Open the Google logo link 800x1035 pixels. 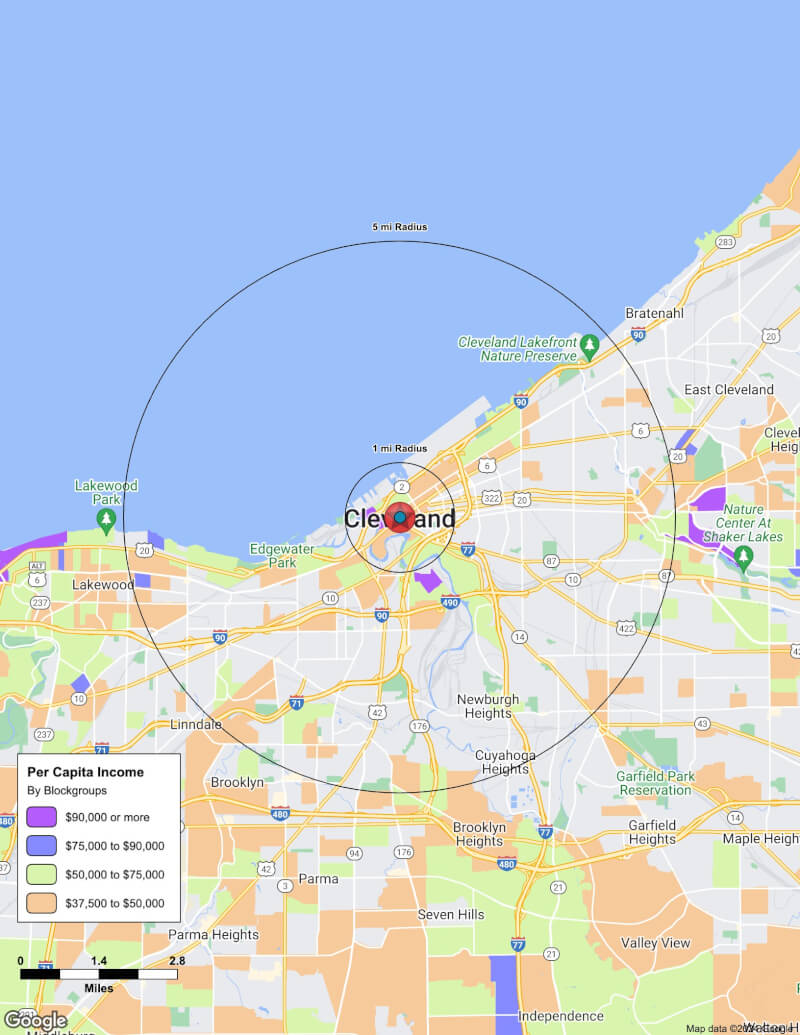tap(35, 1020)
